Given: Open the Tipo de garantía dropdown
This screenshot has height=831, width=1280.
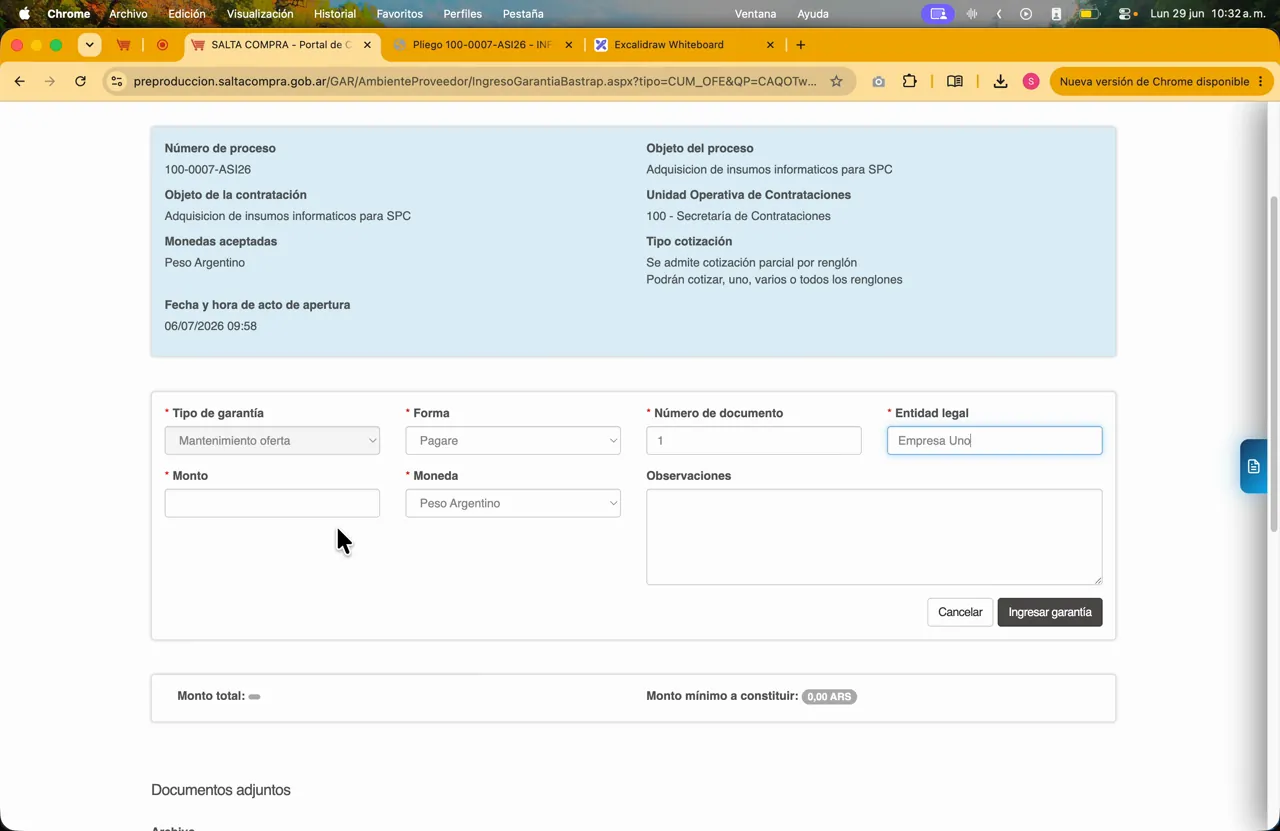Looking at the screenshot, I should [x=272, y=440].
